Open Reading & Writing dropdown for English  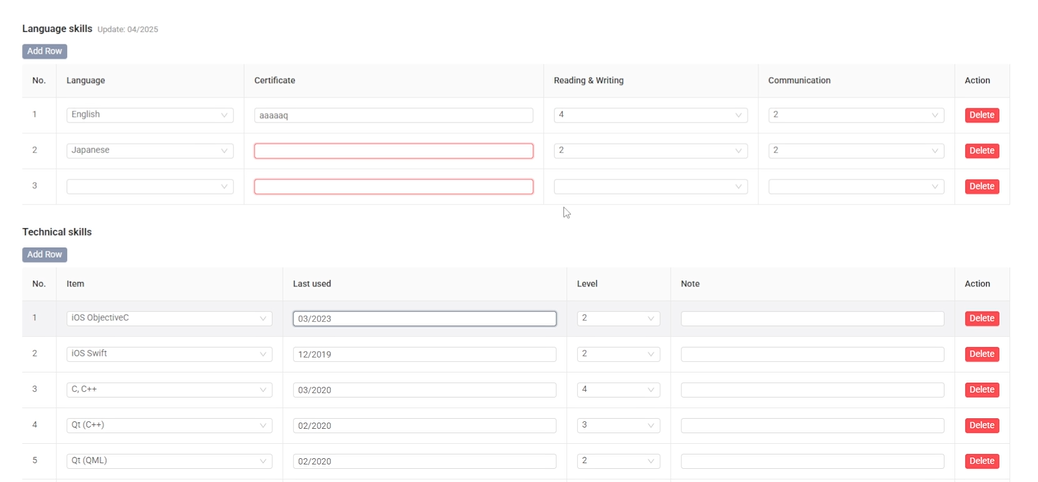click(x=650, y=115)
